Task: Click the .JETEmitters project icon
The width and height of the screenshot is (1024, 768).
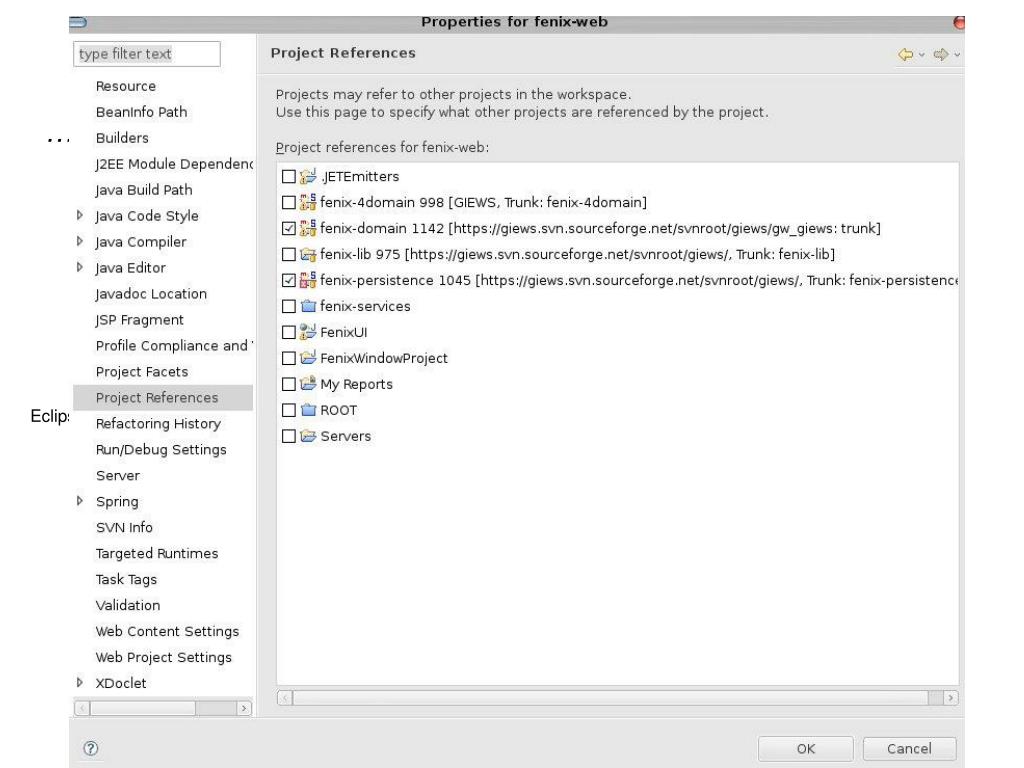Action: [x=308, y=176]
